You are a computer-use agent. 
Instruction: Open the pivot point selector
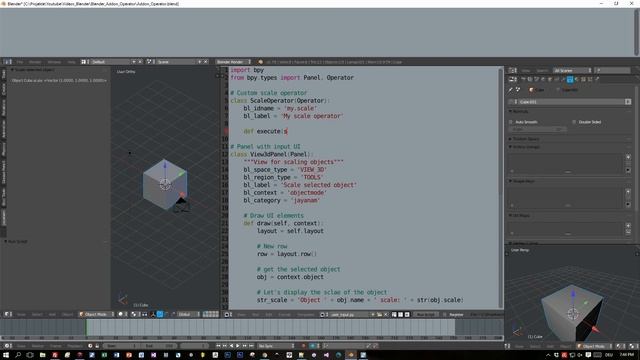click(x=135, y=314)
